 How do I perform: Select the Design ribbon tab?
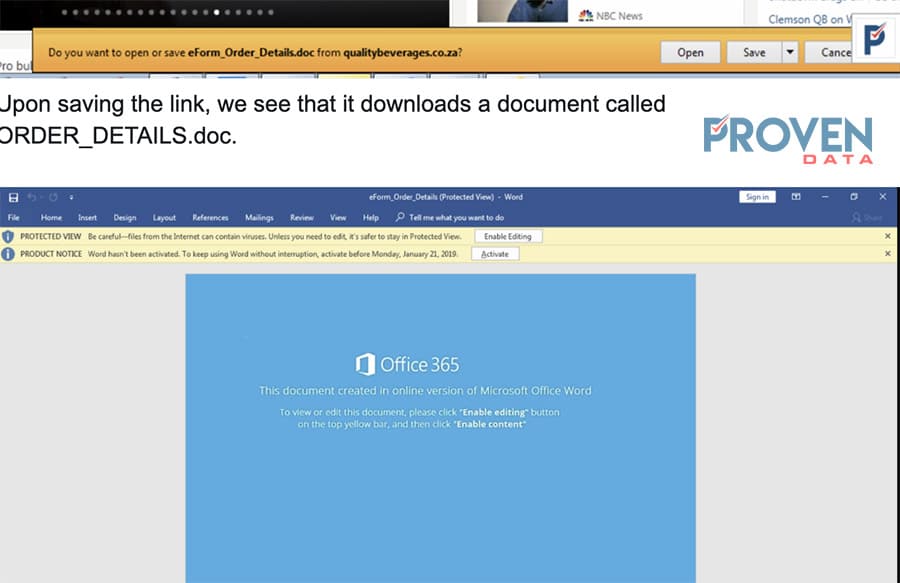[125, 217]
